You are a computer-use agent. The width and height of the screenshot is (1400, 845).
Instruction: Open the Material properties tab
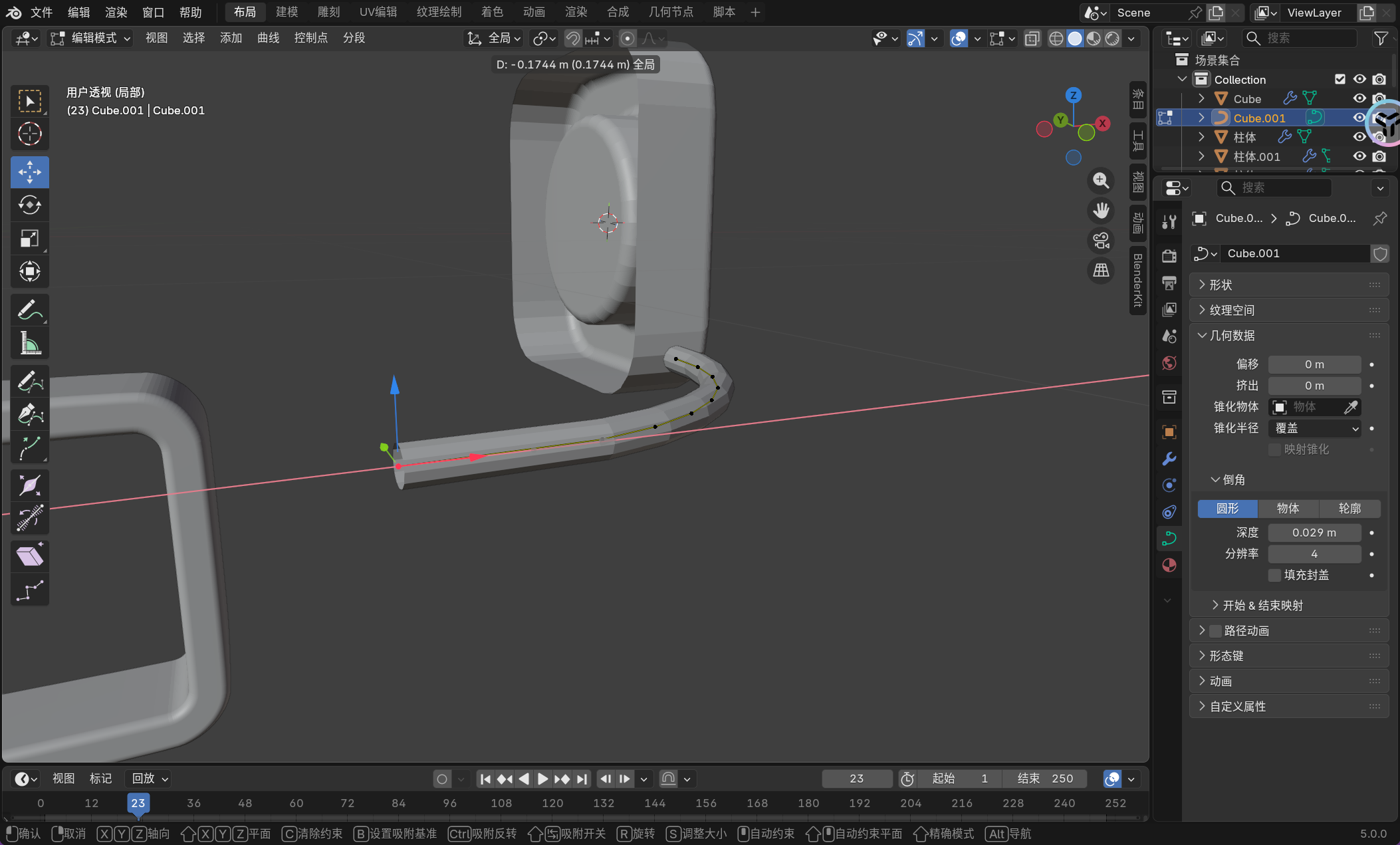click(1169, 565)
